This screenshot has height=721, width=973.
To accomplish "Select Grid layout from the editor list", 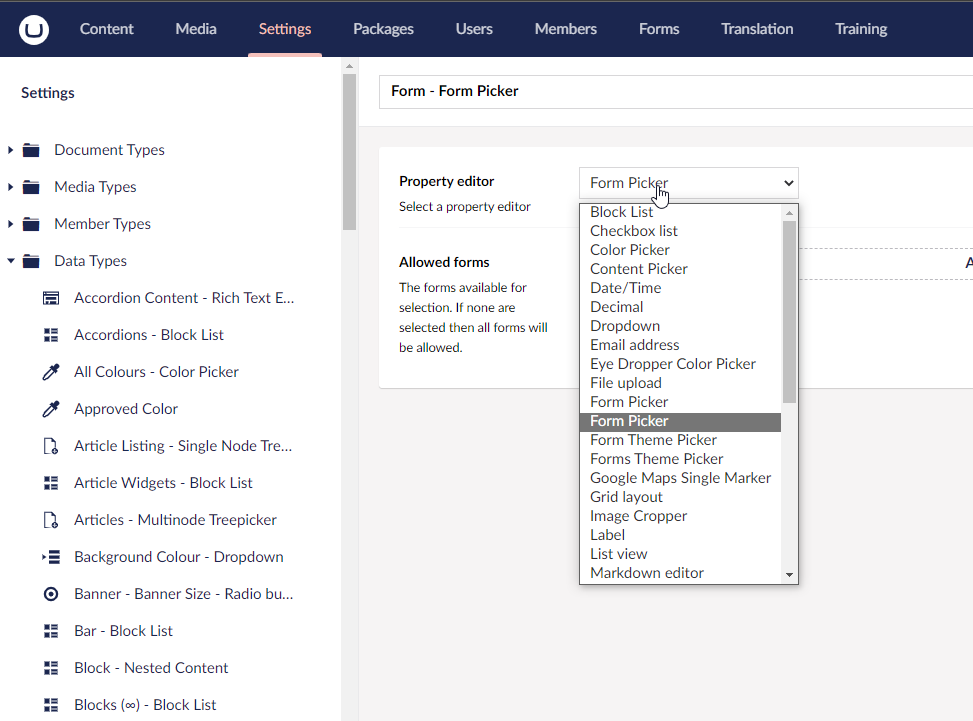I will [x=626, y=496].
